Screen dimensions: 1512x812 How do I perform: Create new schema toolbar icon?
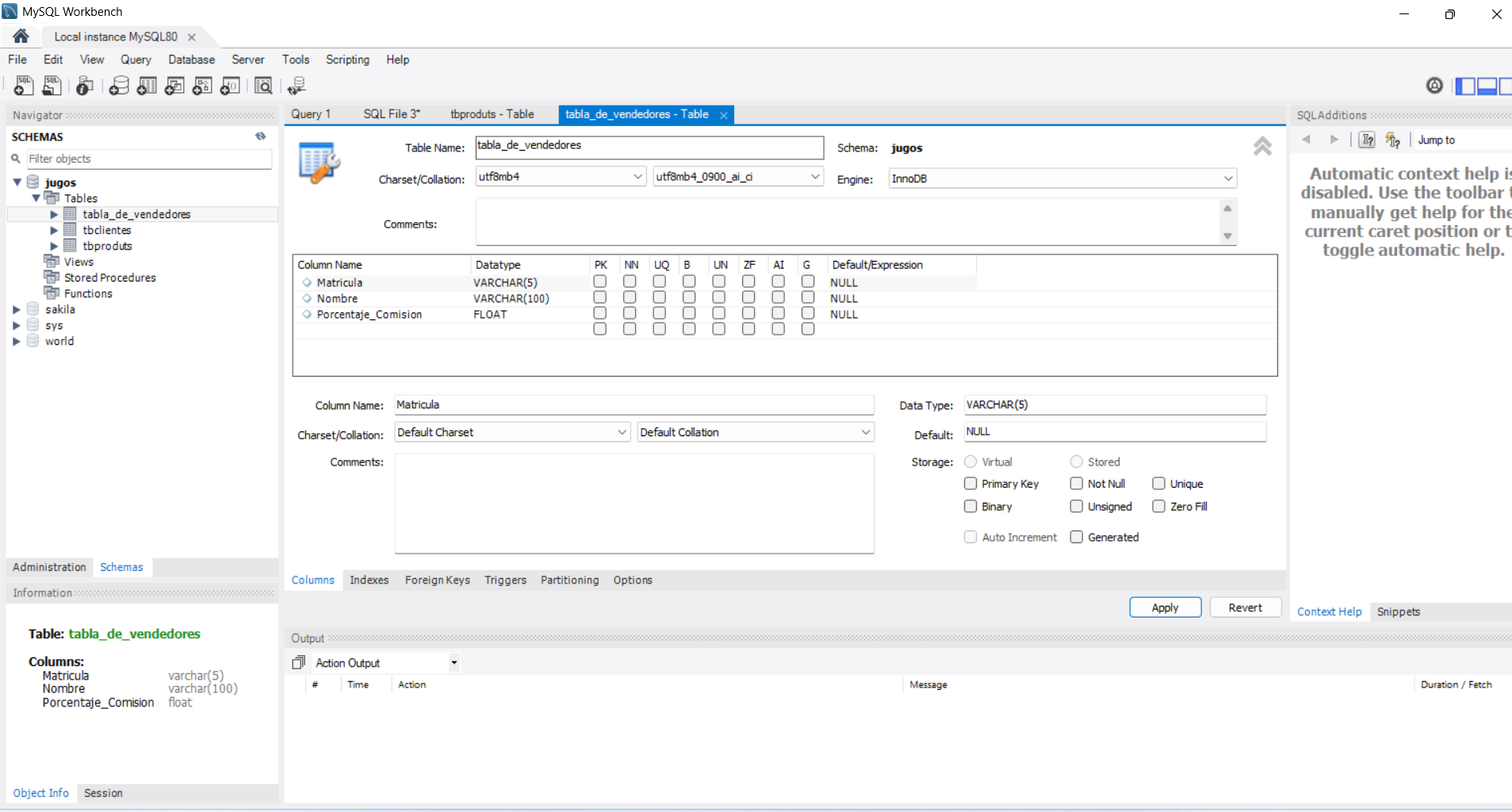pos(119,86)
